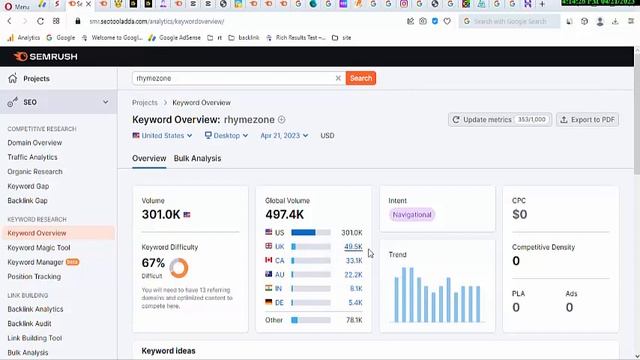Open the Easy Setup menu icon
This screenshot has height=360, width=640.
(x=631, y=21)
